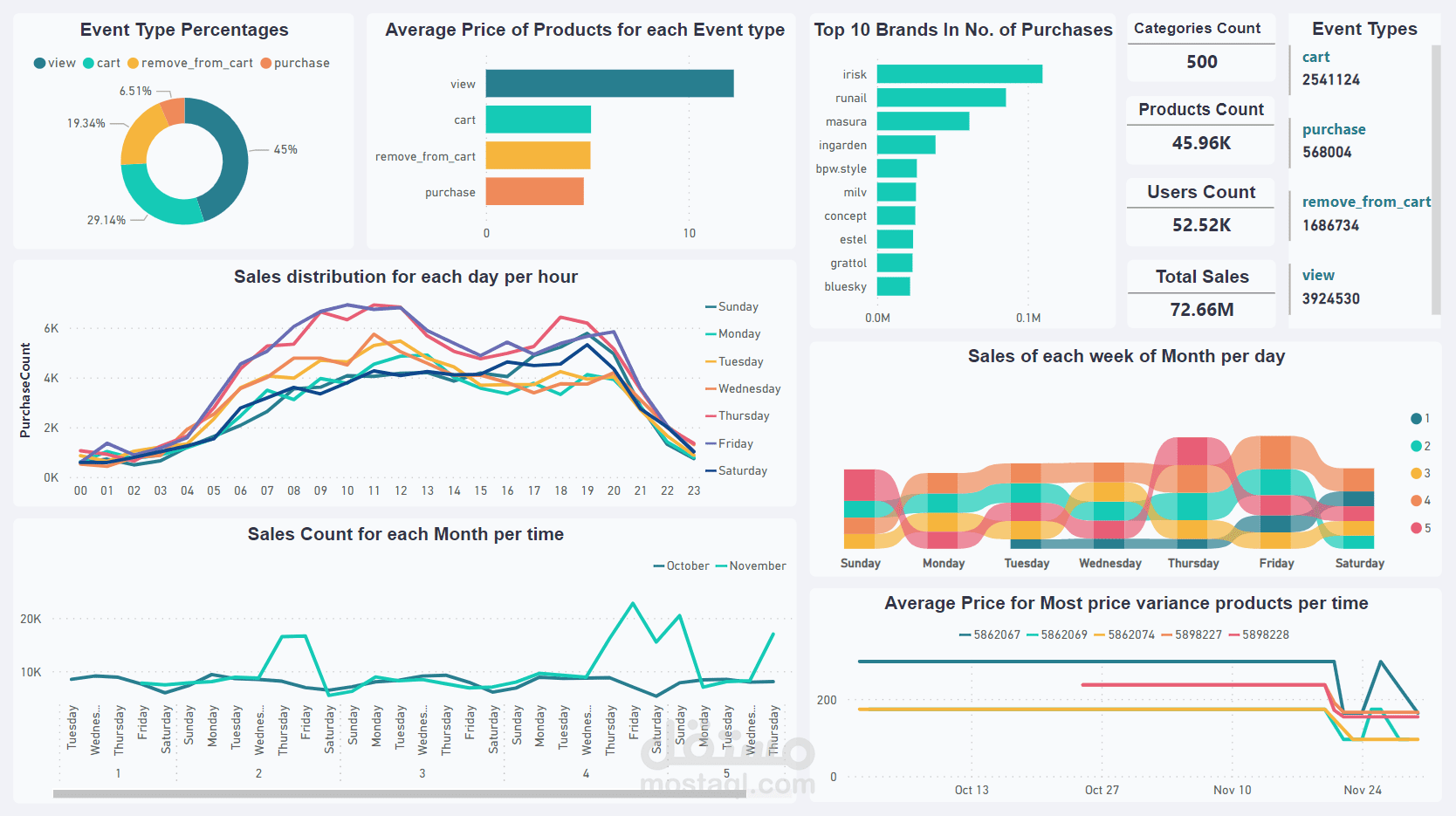Select the ingarden brand bar
The width and height of the screenshot is (1456, 816).
tap(906, 145)
